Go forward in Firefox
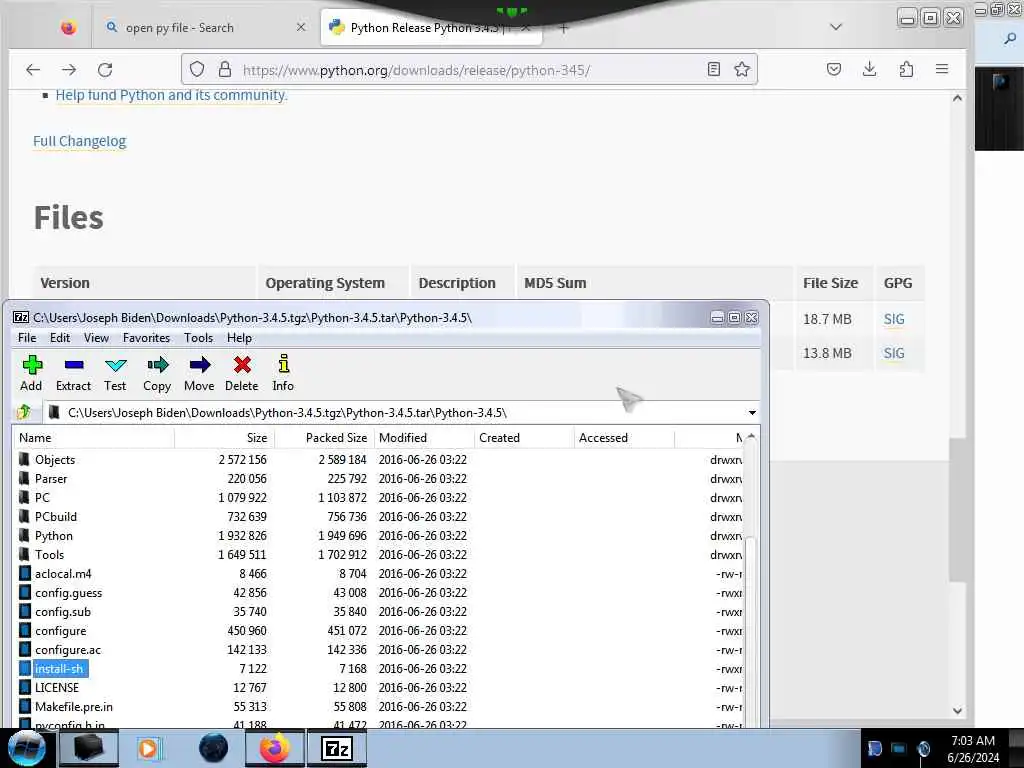The width and height of the screenshot is (1024, 768). pyautogui.click(x=69, y=69)
